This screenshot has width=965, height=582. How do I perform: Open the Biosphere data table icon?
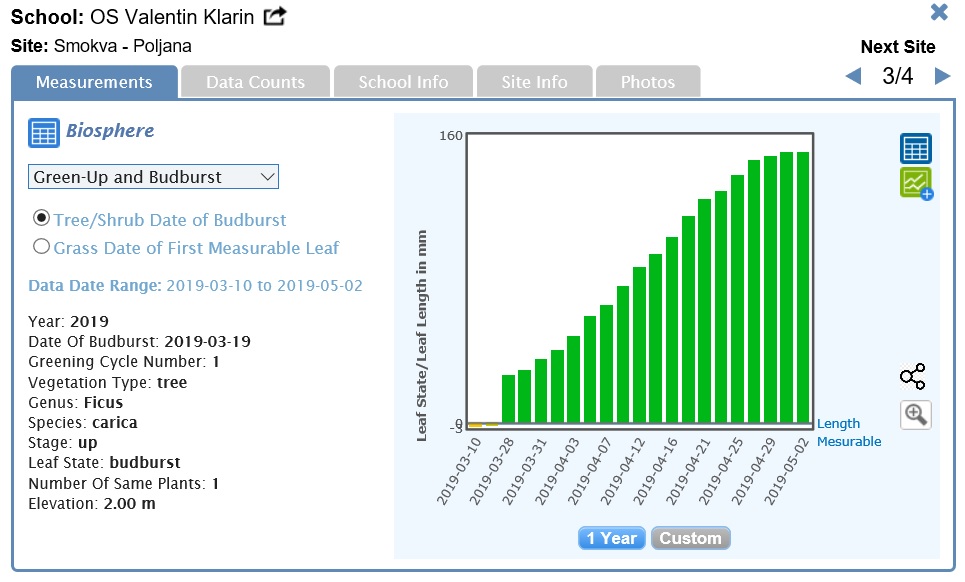click(43, 132)
